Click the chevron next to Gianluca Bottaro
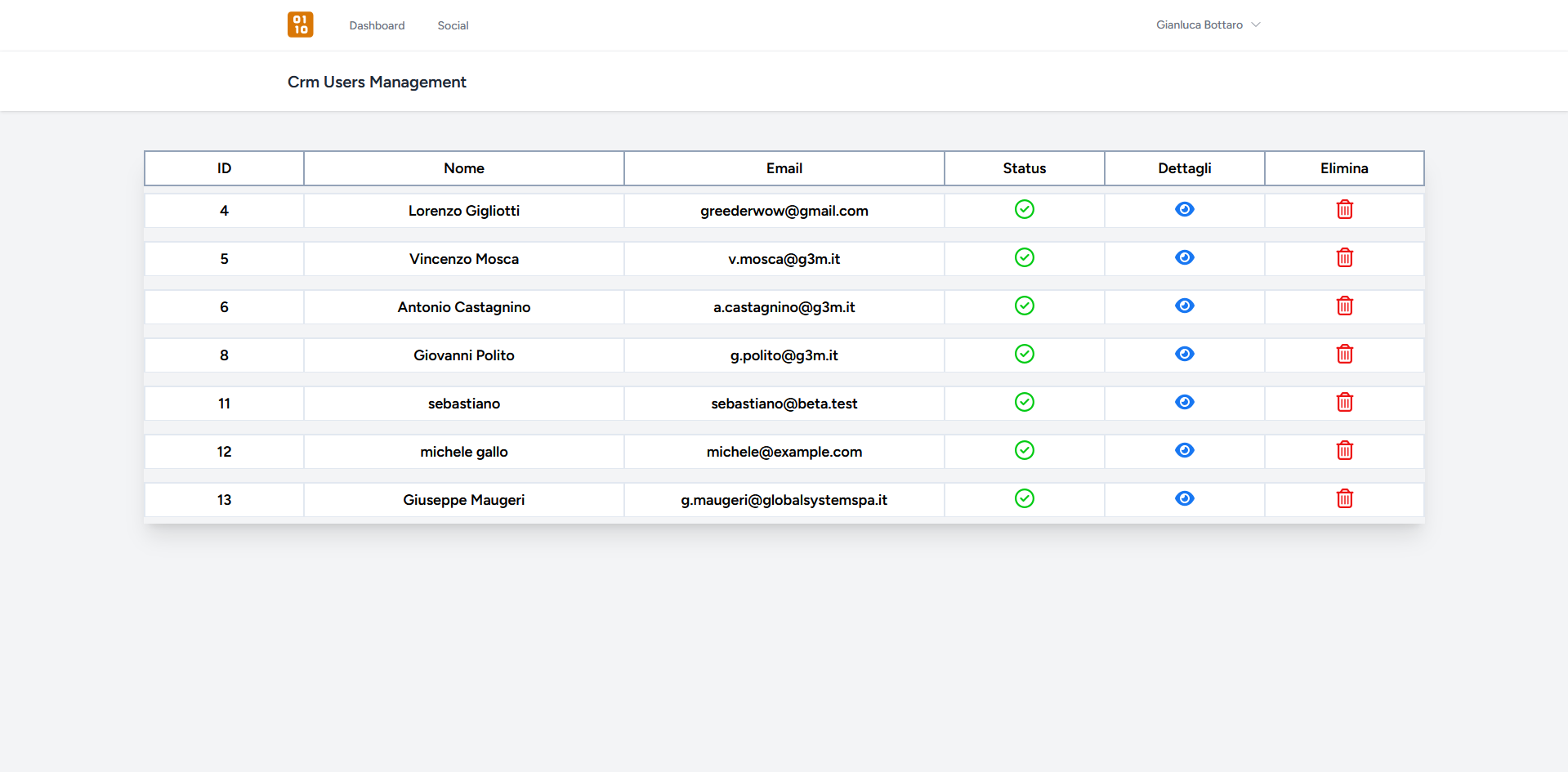The height and width of the screenshot is (772, 1568). click(x=1256, y=25)
